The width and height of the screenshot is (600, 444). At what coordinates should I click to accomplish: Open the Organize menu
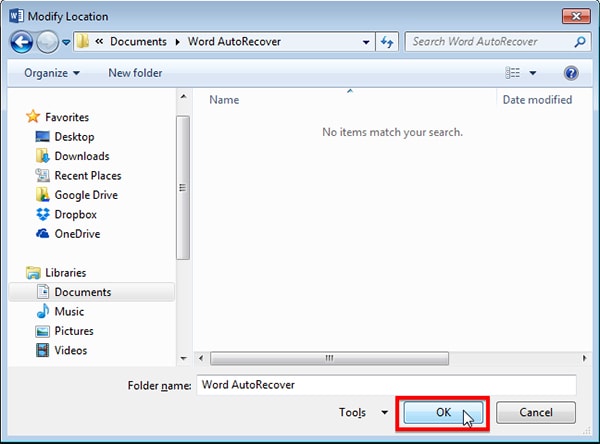pos(52,73)
